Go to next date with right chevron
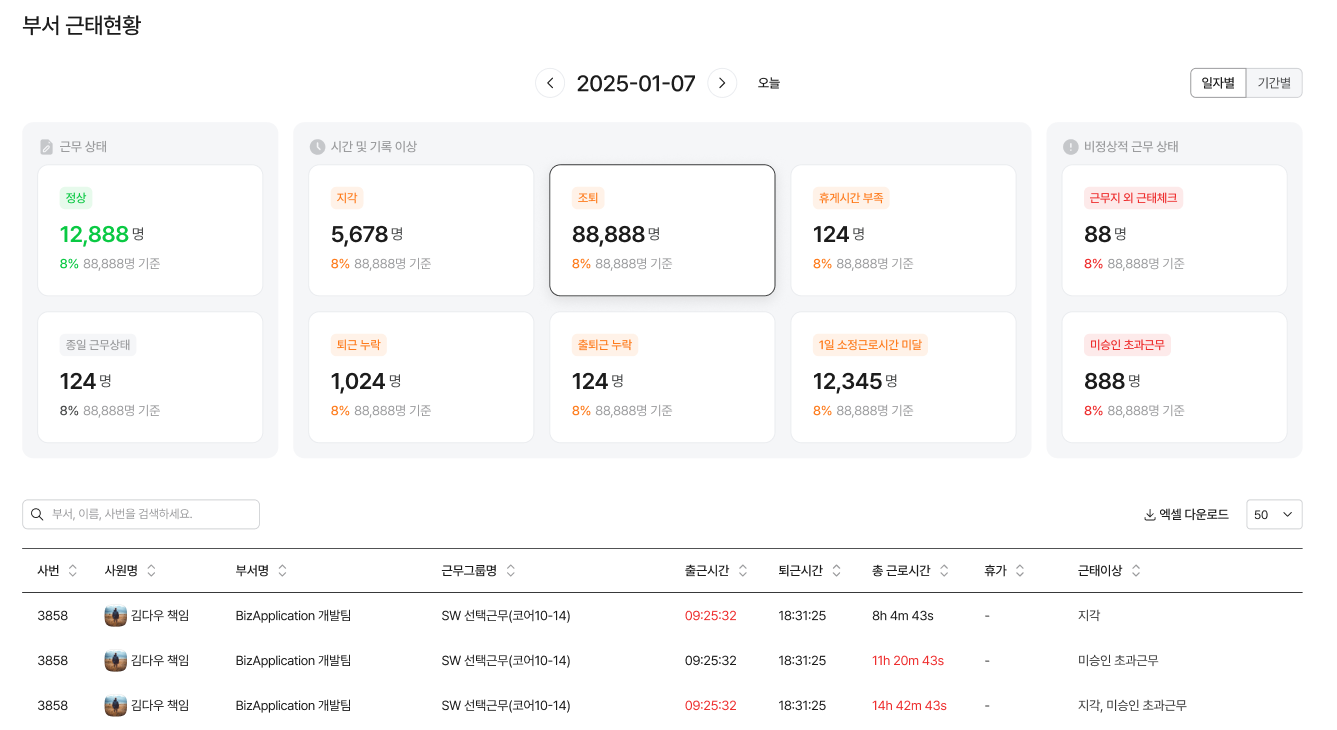The height and width of the screenshot is (730, 1337). [722, 83]
